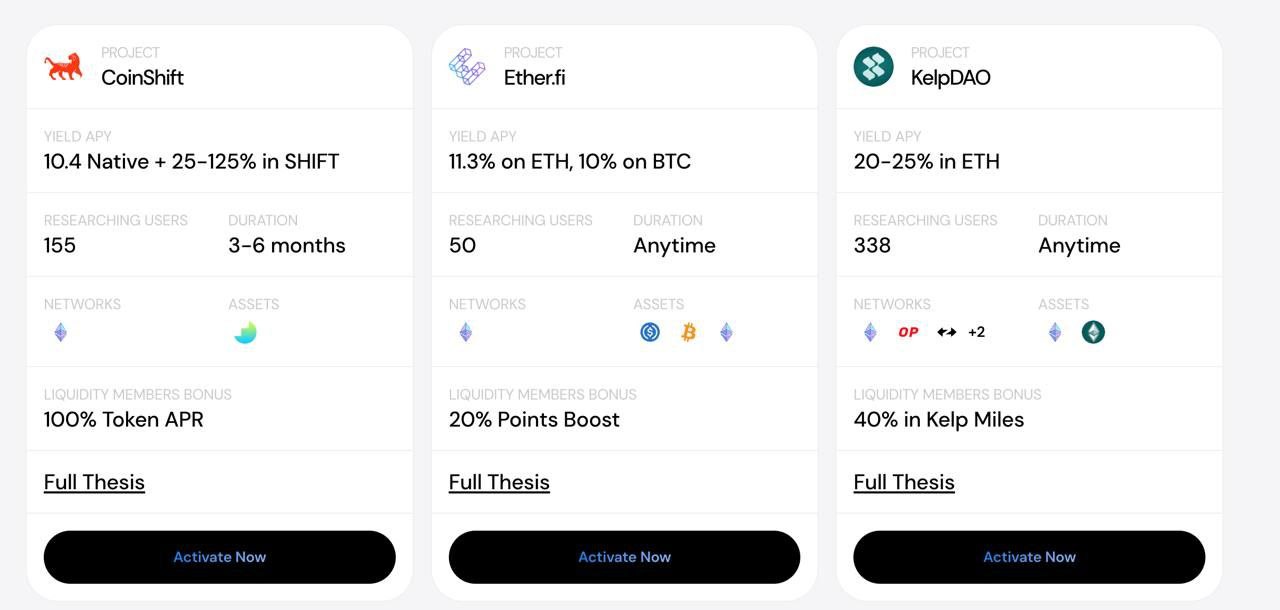This screenshot has height=610, width=1280.
Task: Click the dark green ETH asset icon in KelpDAO
Action: [1093, 332]
